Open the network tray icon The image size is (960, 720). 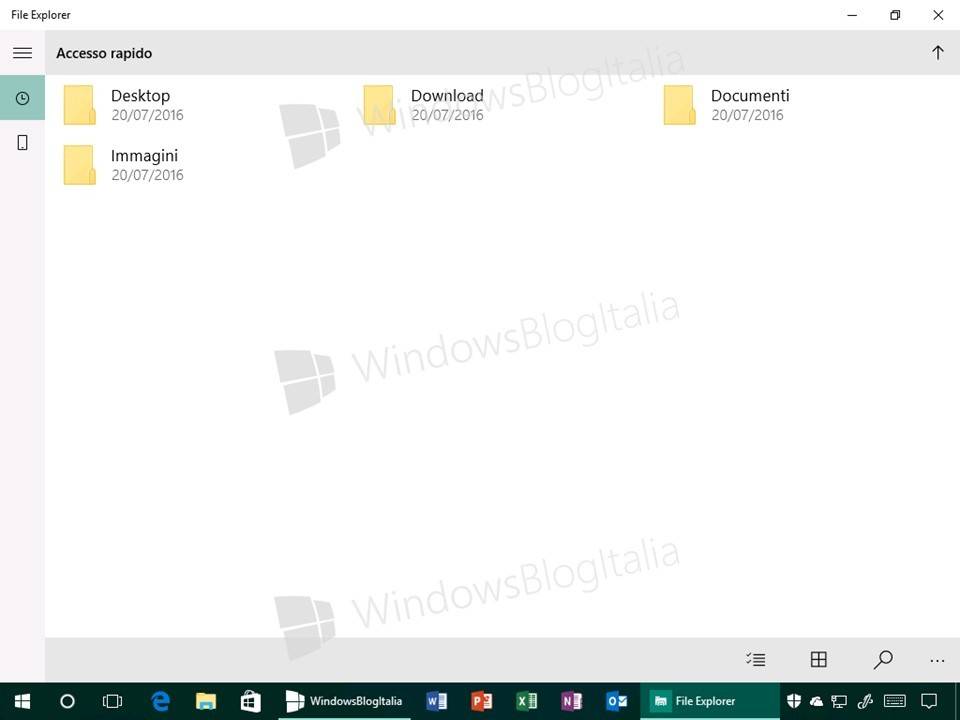point(839,702)
